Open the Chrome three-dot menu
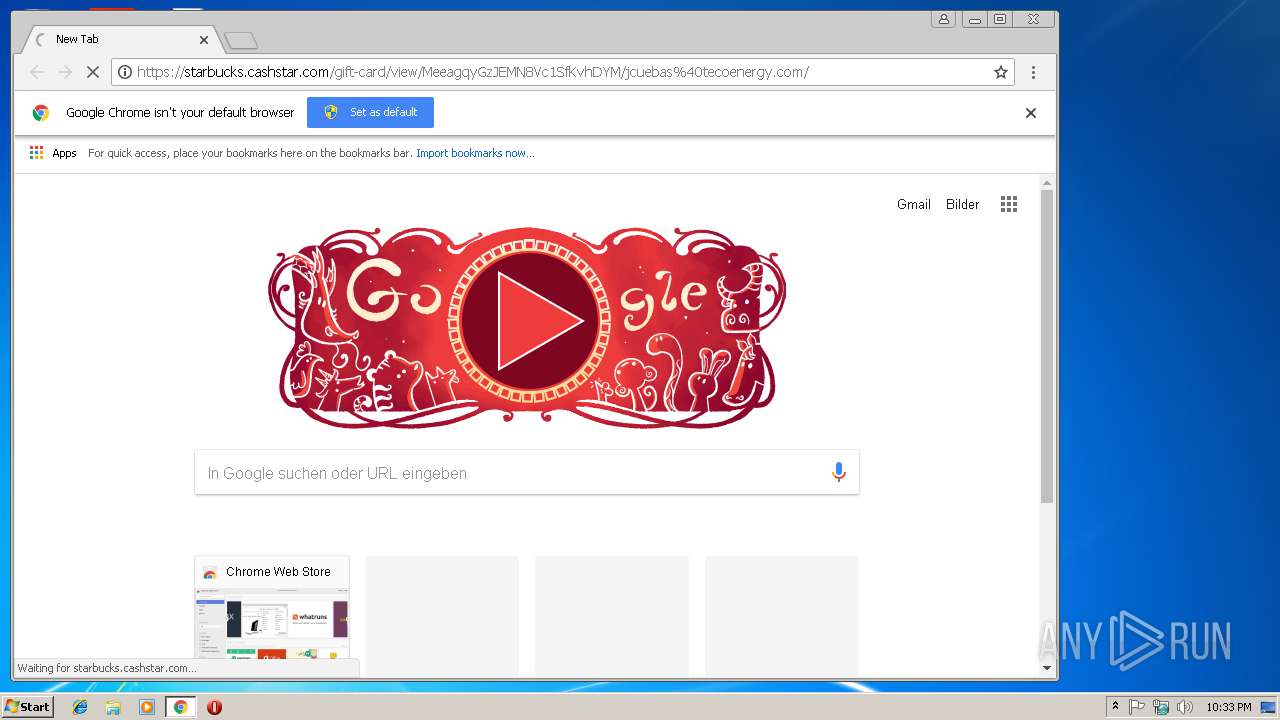 [1033, 72]
